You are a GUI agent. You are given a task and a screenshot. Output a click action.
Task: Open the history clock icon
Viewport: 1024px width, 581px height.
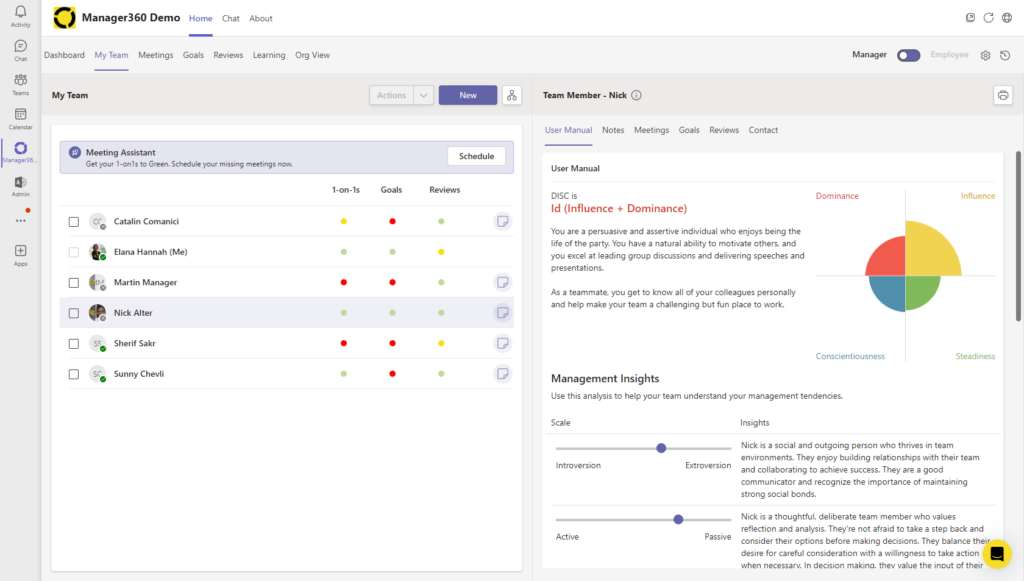tap(1005, 55)
